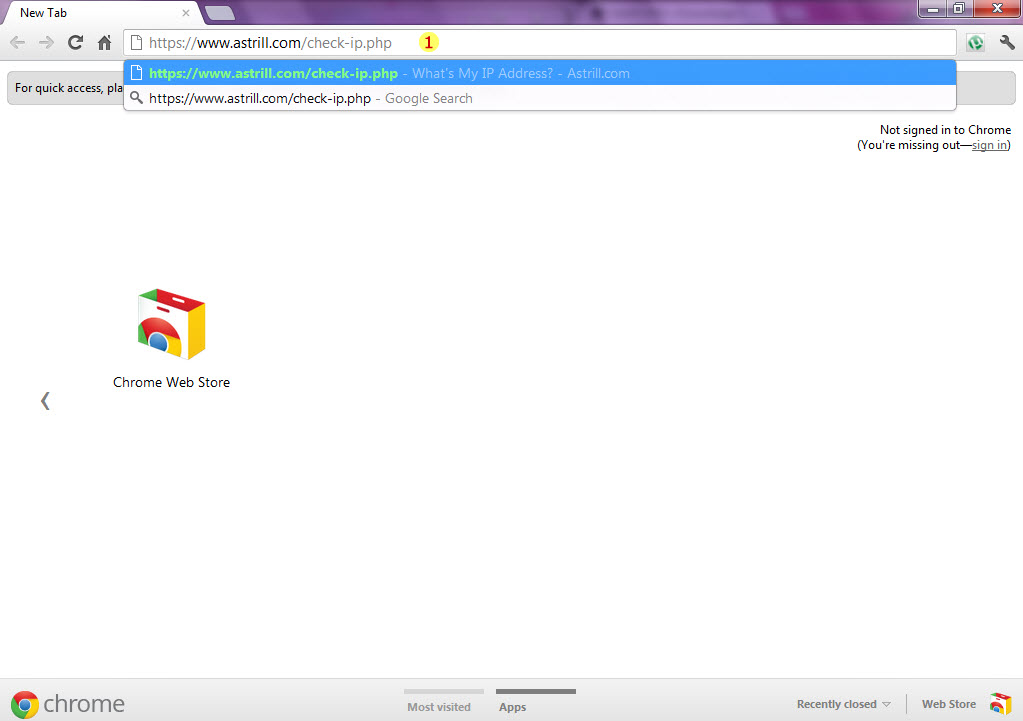Click the browser Back arrow
This screenshot has height=721, width=1023.
[x=18, y=43]
